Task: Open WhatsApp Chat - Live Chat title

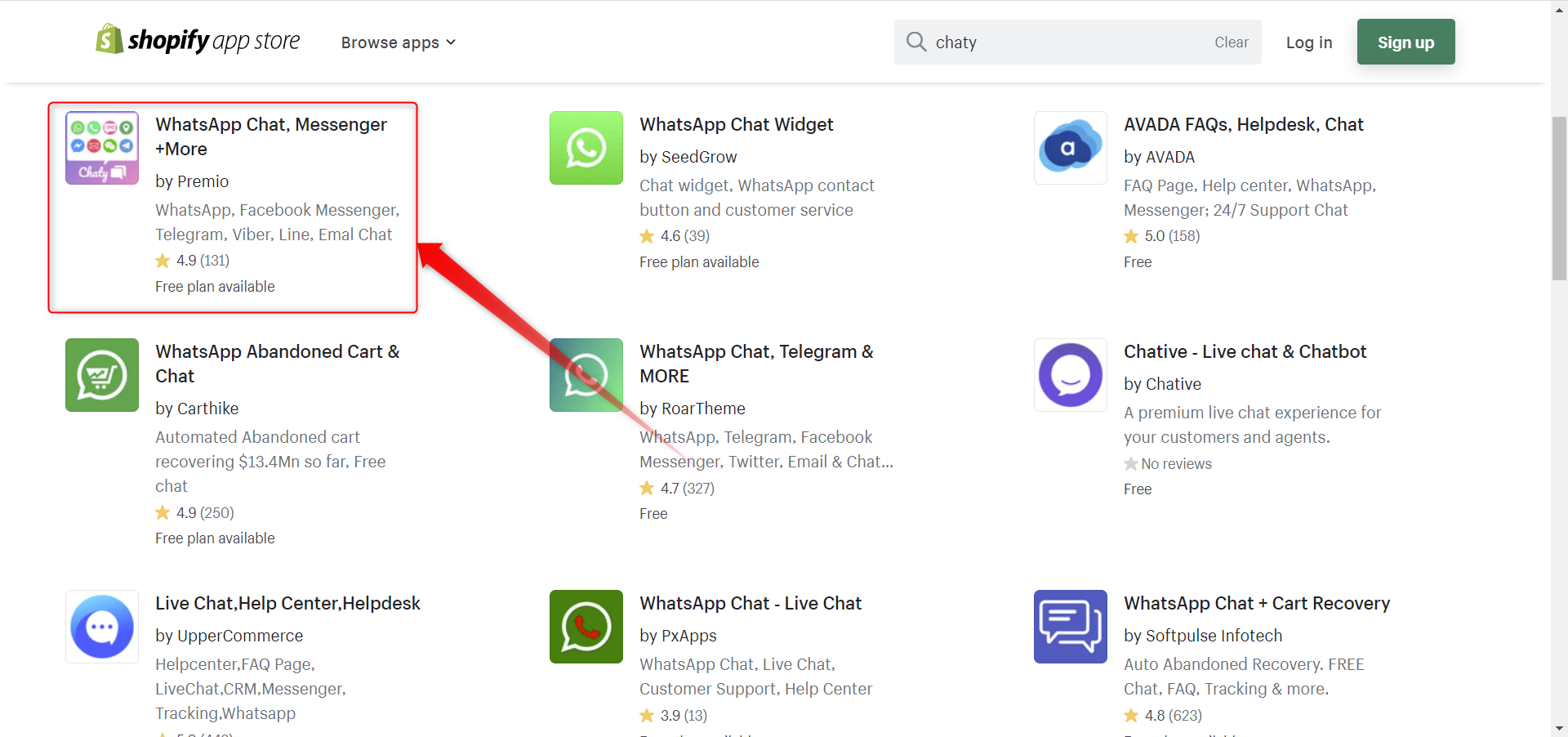Action: click(751, 603)
